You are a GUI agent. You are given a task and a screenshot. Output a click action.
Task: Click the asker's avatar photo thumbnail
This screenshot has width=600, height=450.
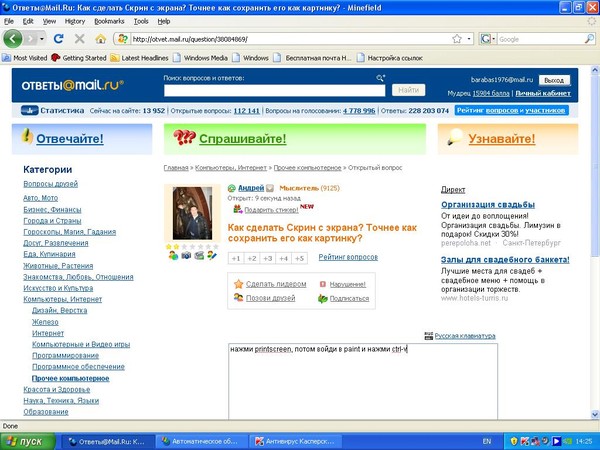(192, 213)
